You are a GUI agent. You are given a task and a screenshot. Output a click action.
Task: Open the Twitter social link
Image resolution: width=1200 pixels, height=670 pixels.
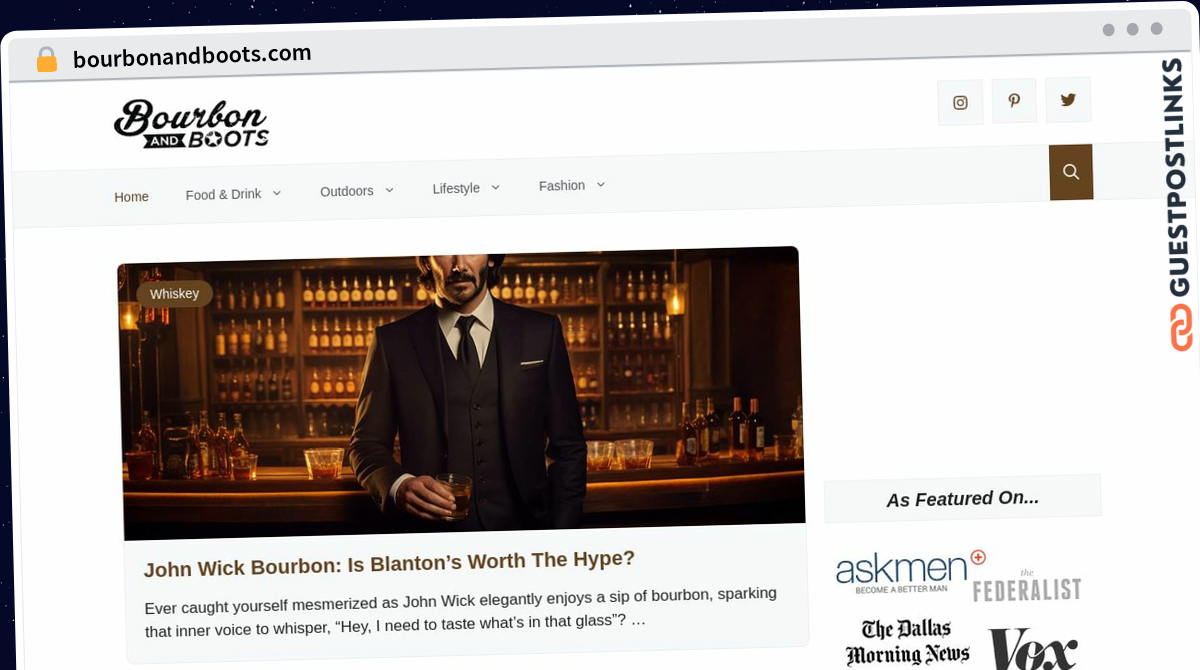pos(1068,99)
